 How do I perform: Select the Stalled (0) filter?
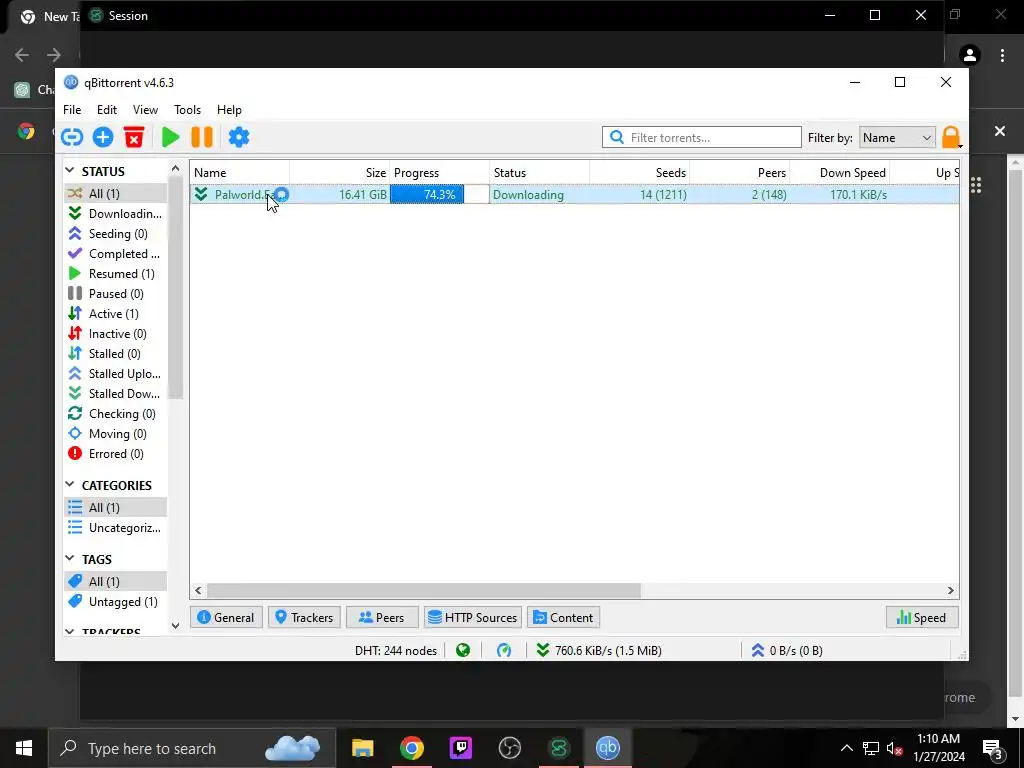[x=115, y=354]
